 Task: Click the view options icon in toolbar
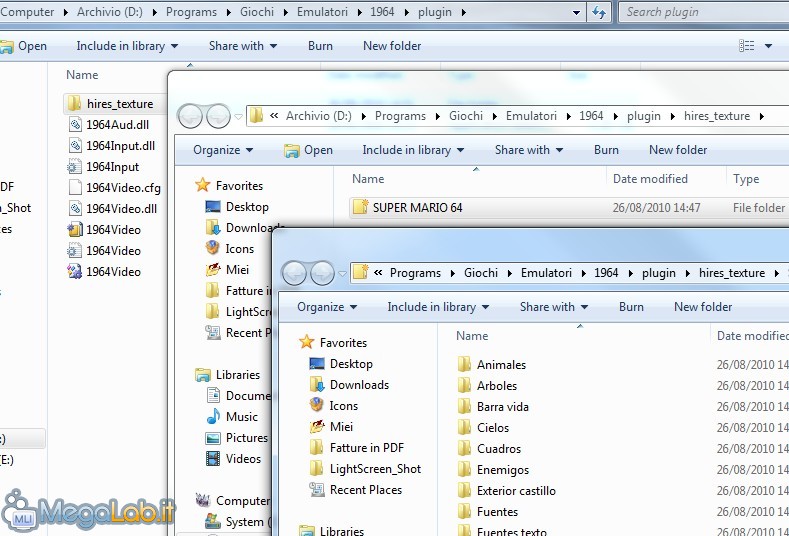(747, 46)
